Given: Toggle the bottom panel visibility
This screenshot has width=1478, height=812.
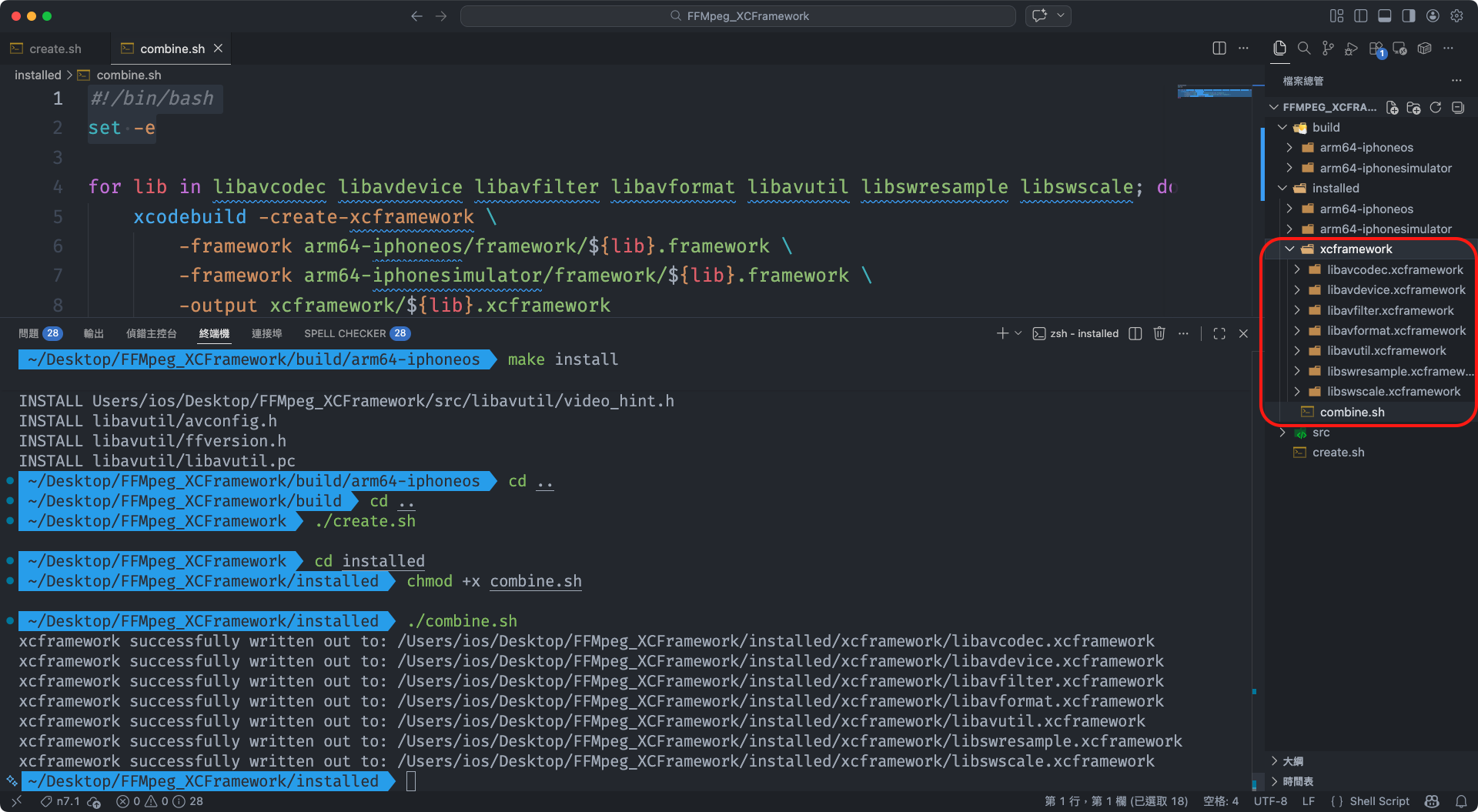Looking at the screenshot, I should pyautogui.click(x=1384, y=16).
